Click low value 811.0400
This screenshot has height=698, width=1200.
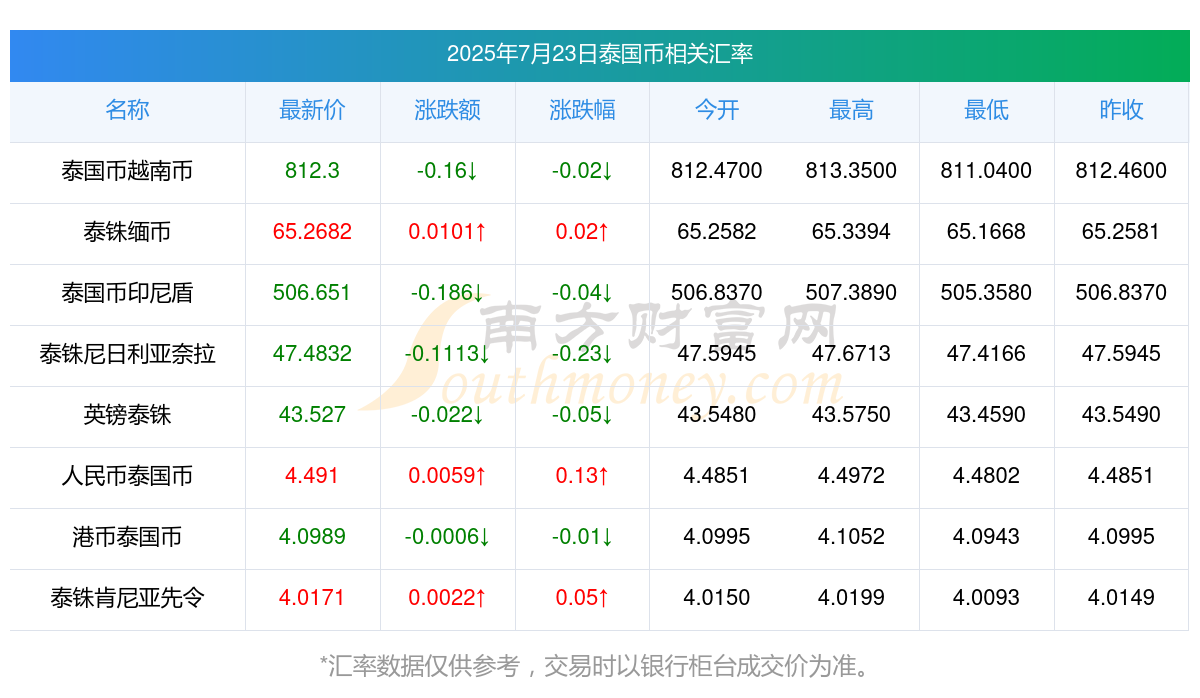(986, 171)
